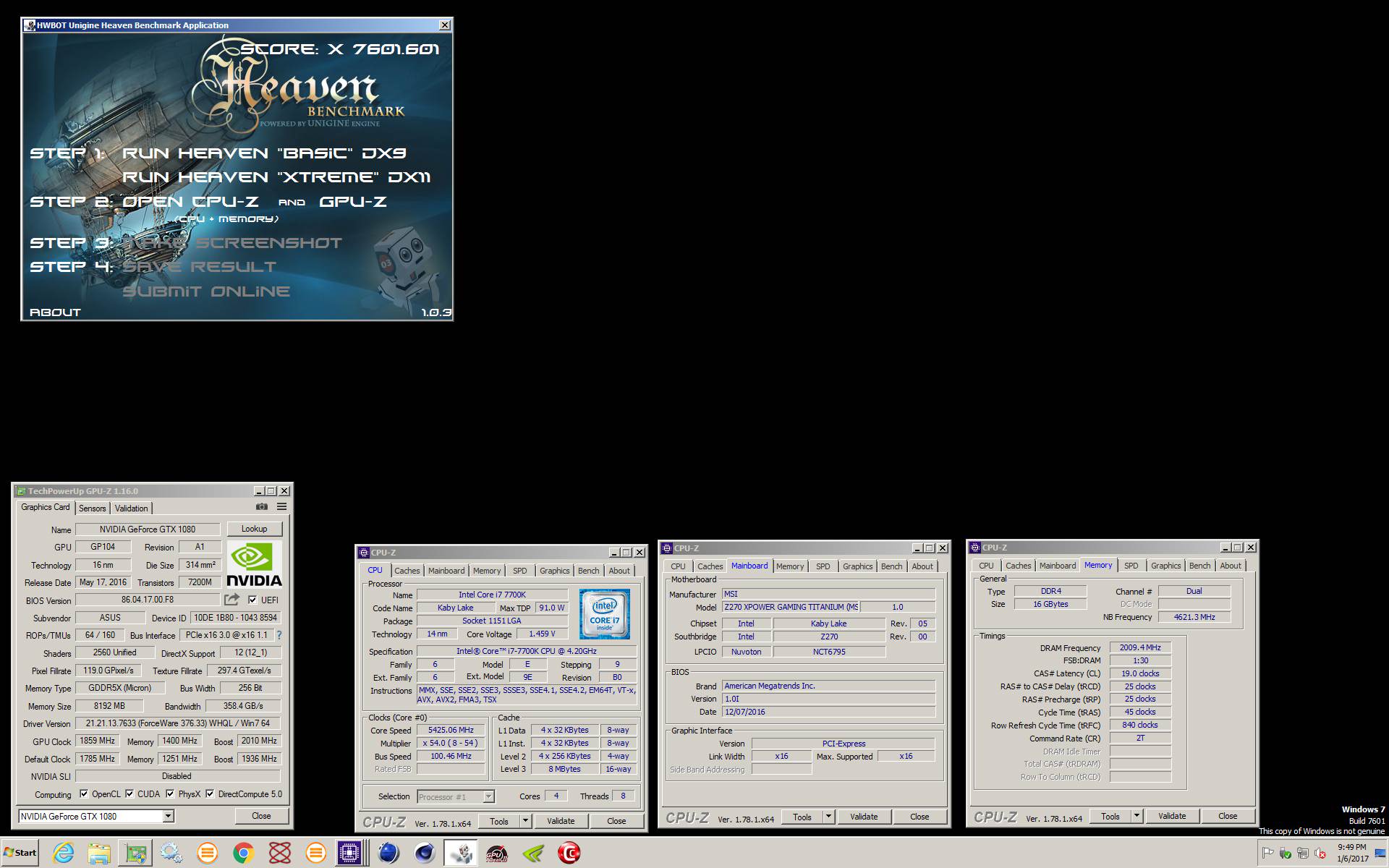The width and height of the screenshot is (1389, 868).
Task: Switch to CPU-Z purple chip taskbar icon
Action: tap(349, 853)
